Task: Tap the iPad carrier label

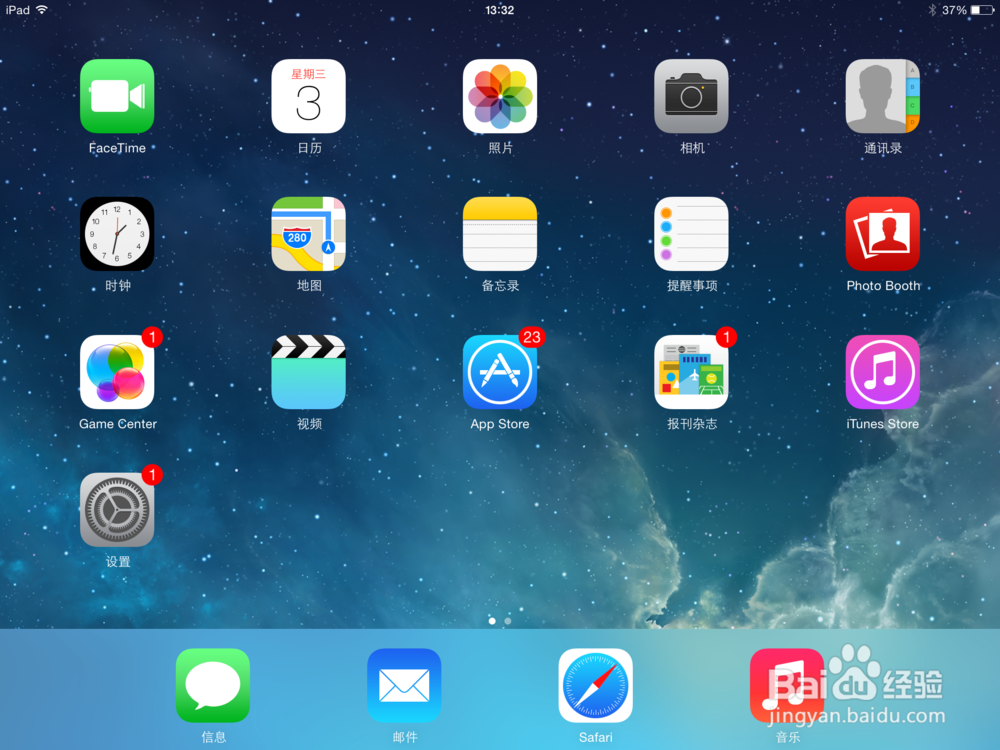Action: coord(18,10)
